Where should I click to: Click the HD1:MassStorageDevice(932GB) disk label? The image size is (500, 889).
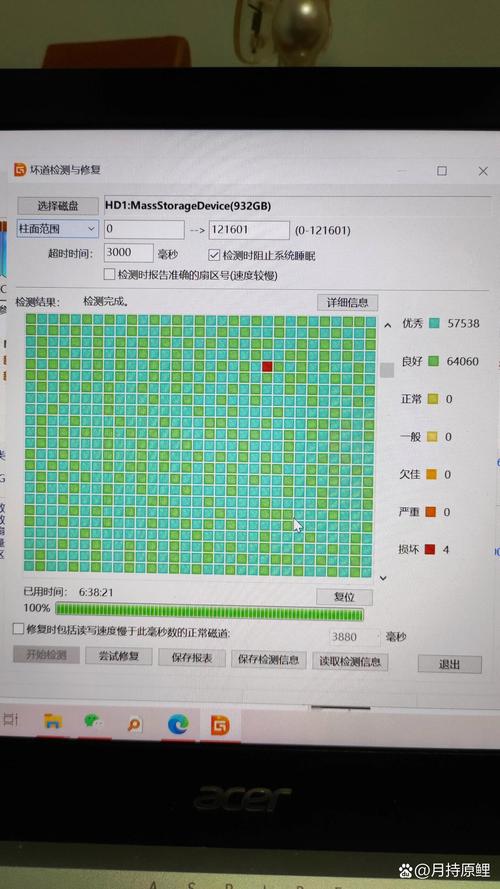point(188,206)
